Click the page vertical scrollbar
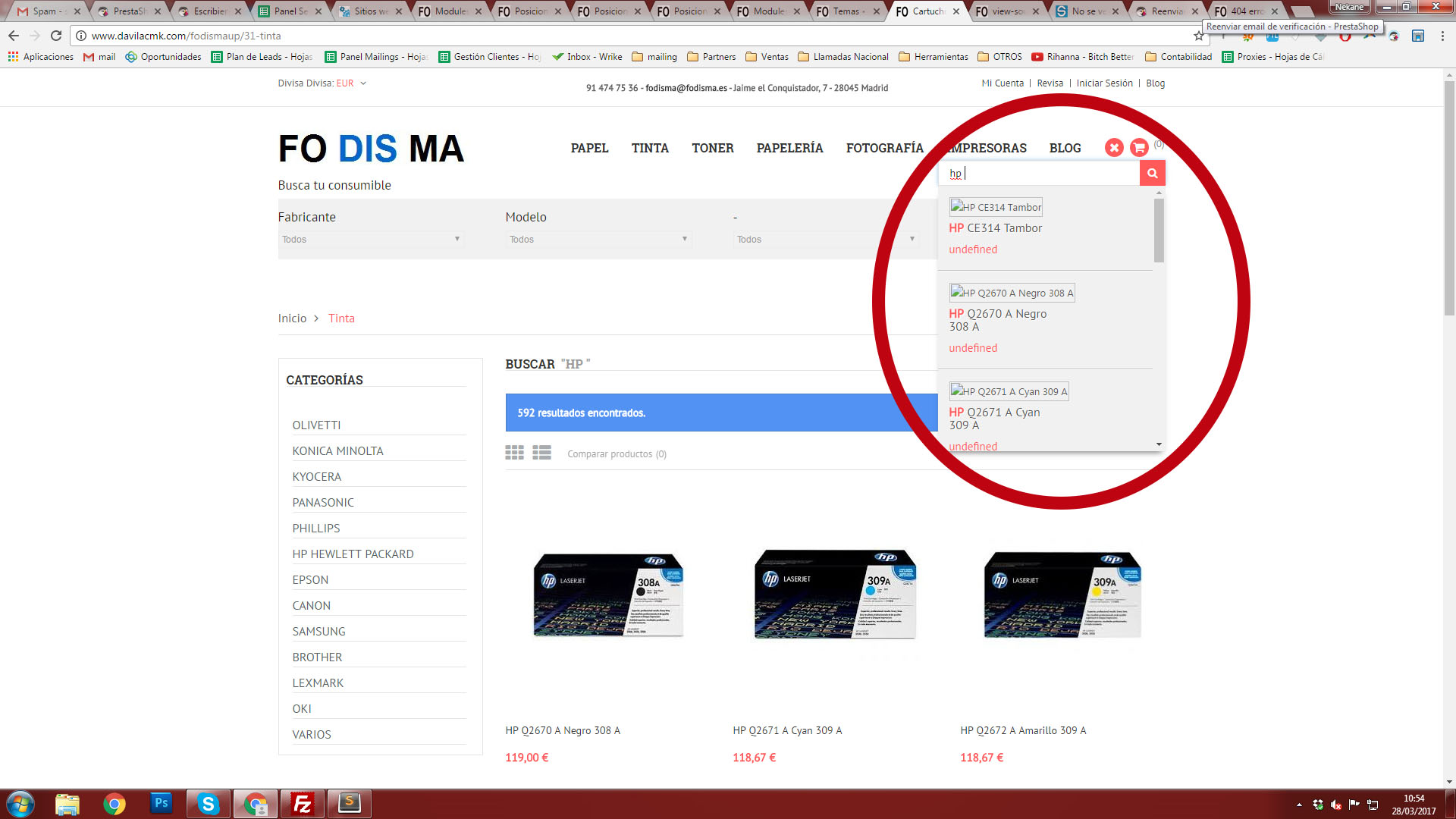The height and width of the screenshot is (819, 1456). coord(1449,197)
